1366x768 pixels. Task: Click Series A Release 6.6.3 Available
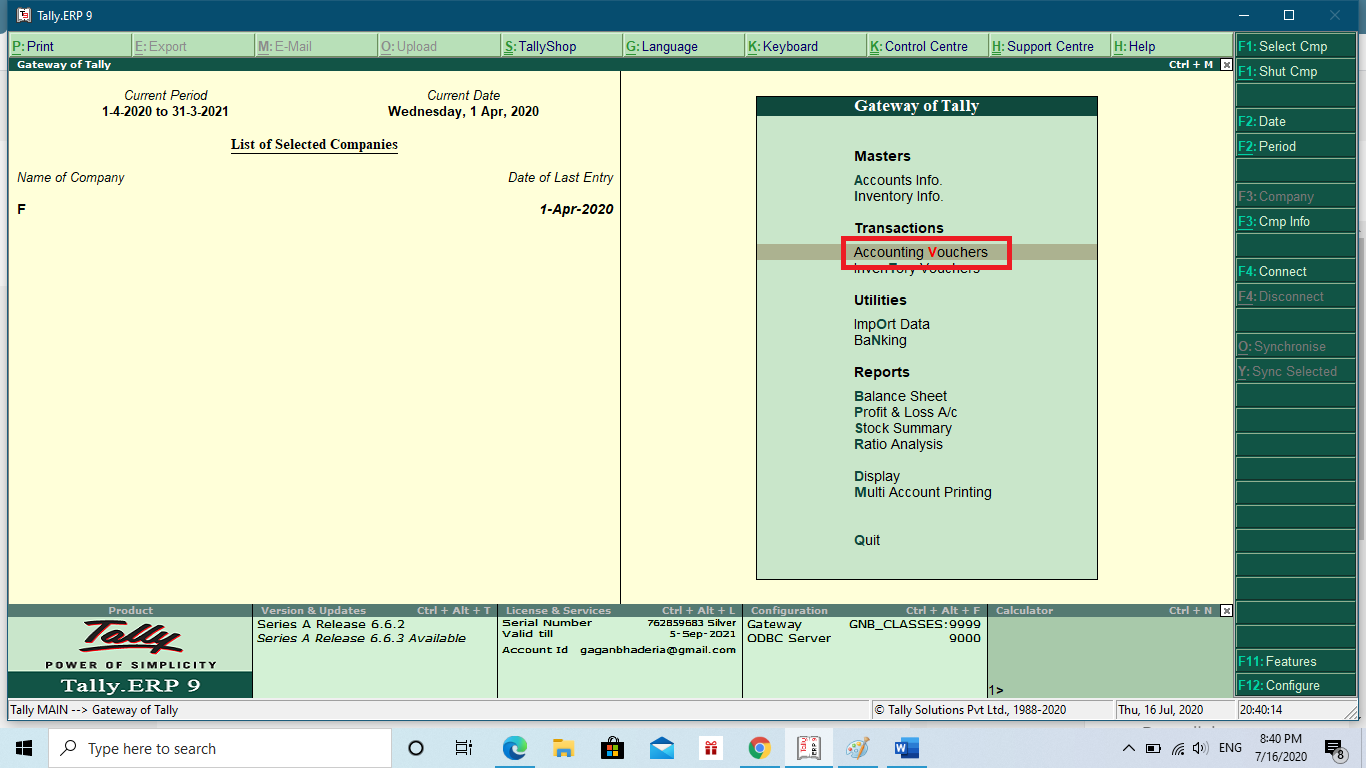click(x=361, y=638)
